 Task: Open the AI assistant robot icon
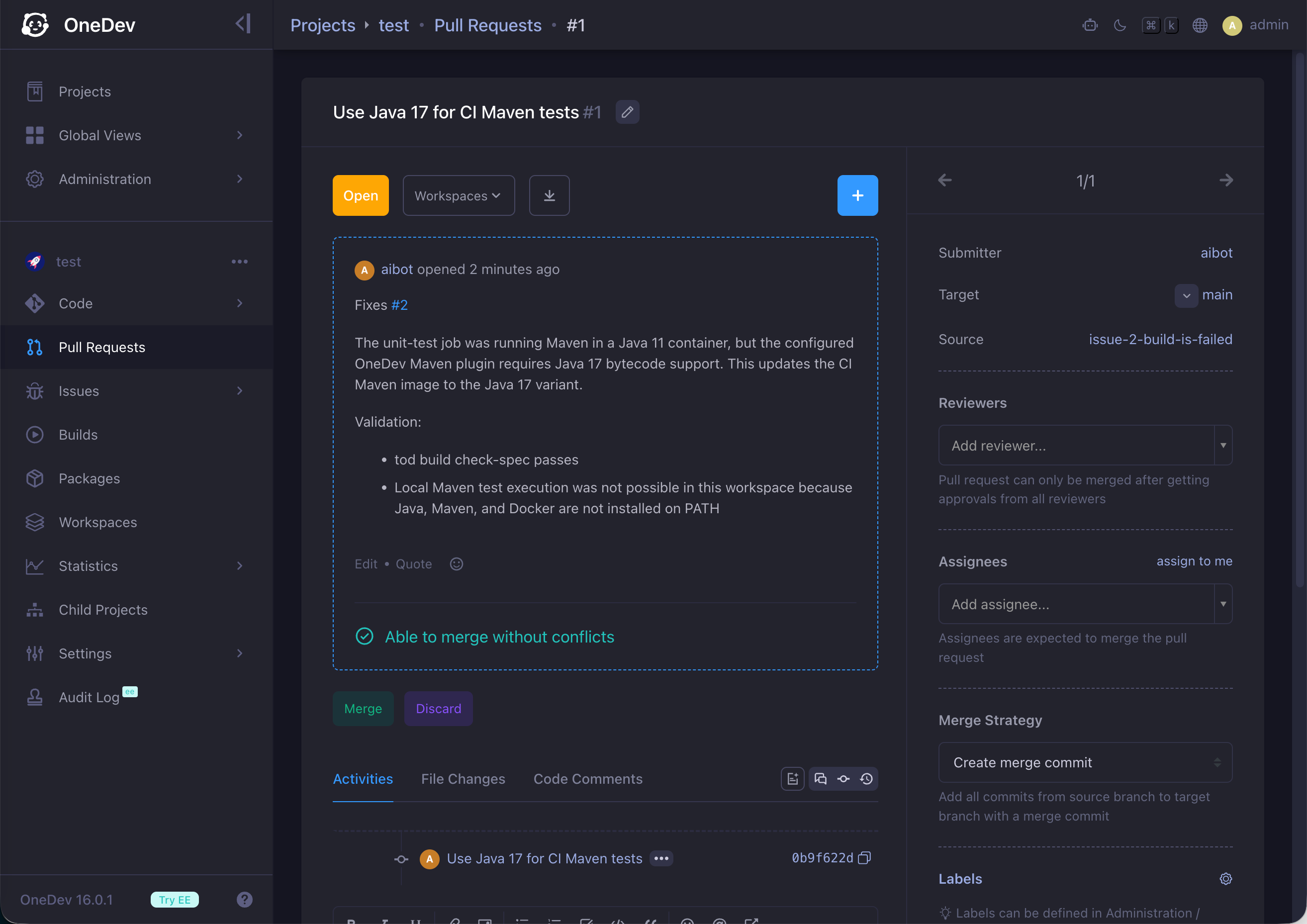[1090, 25]
